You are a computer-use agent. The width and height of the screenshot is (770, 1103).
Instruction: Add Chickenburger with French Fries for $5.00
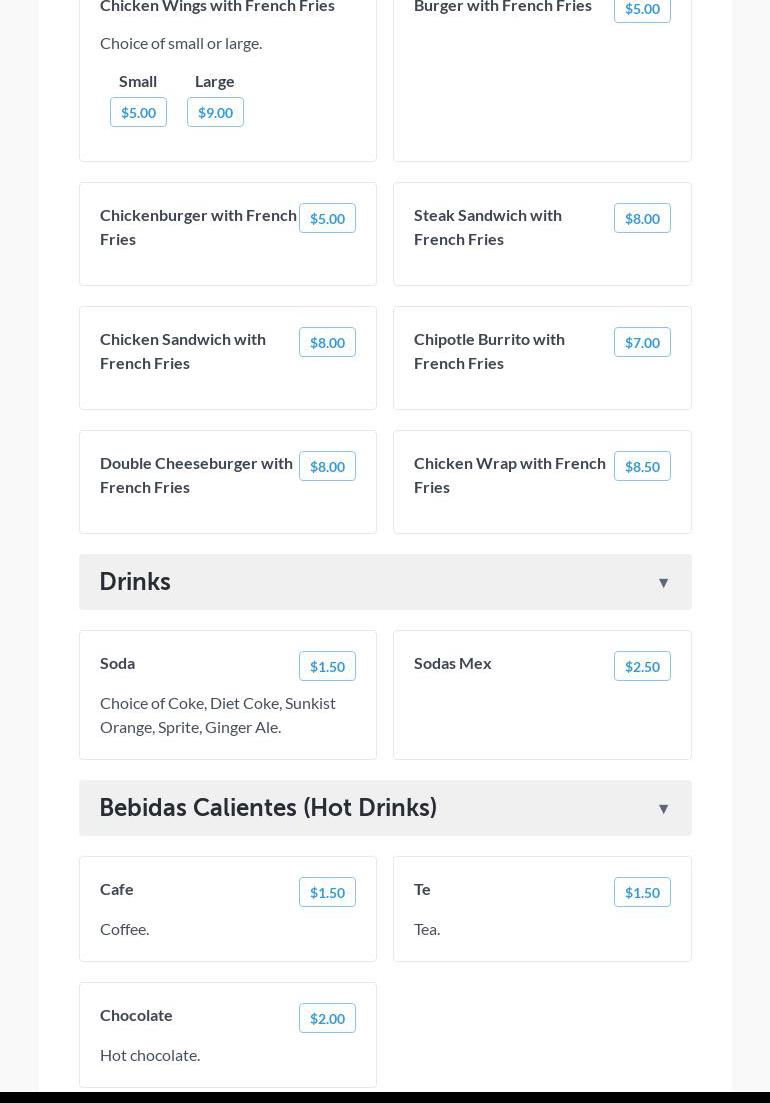click(x=327, y=218)
